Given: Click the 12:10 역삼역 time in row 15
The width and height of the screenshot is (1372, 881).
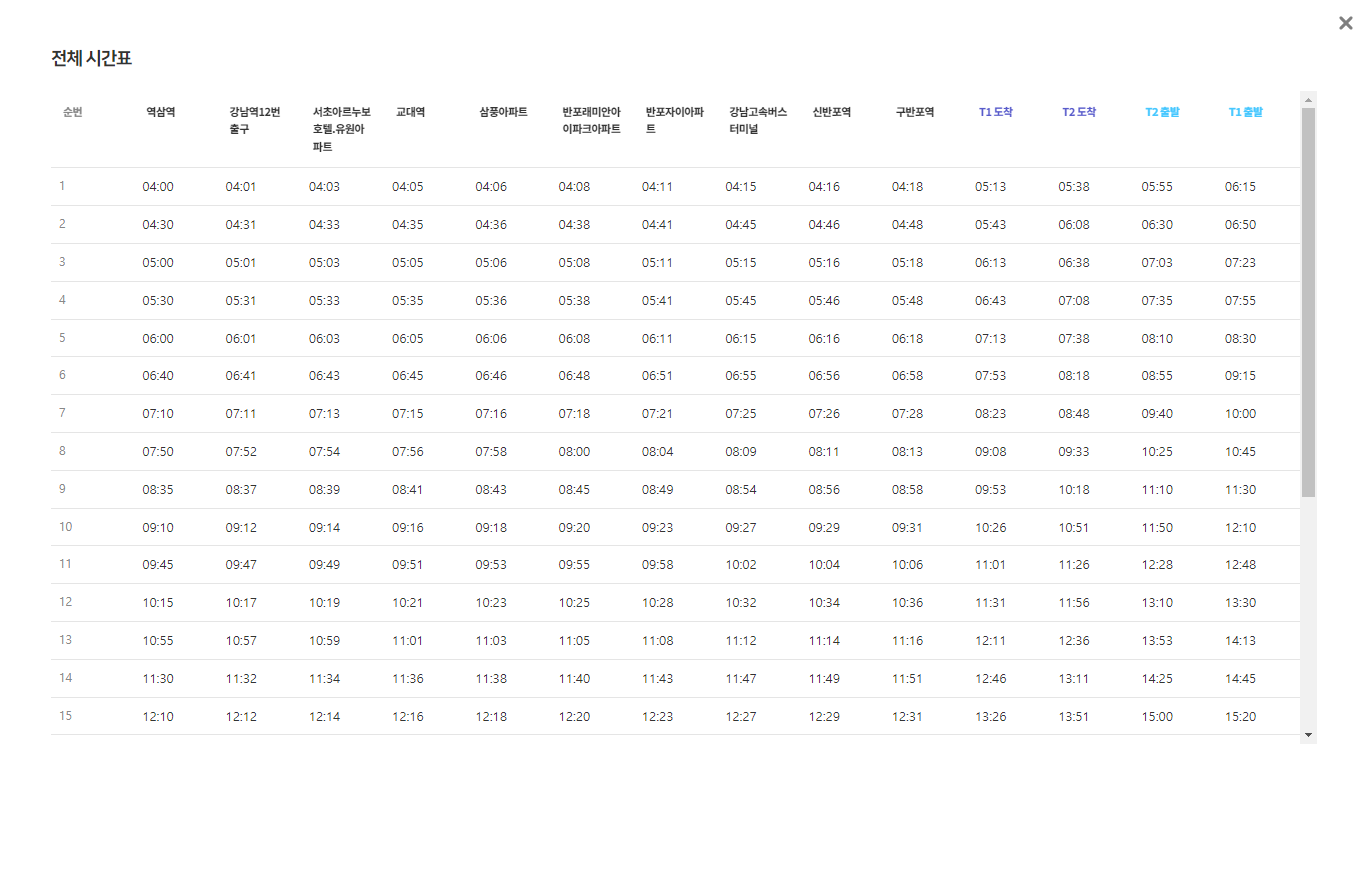Looking at the screenshot, I should click(158, 717).
